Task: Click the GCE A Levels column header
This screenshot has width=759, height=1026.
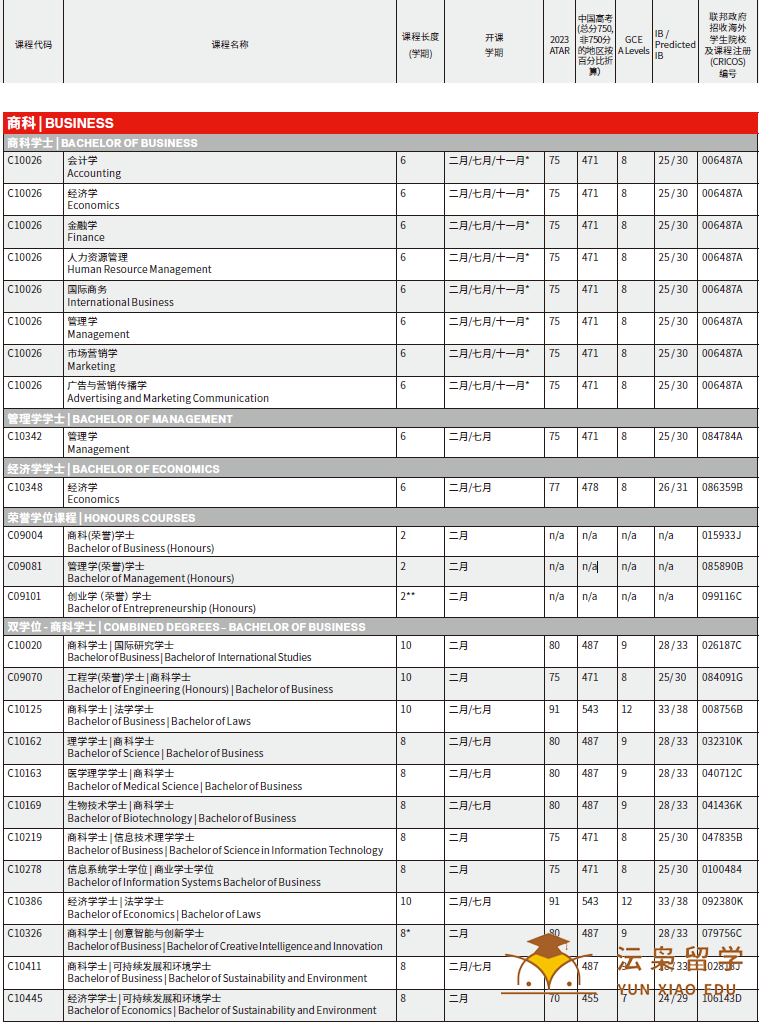Action: [633, 45]
